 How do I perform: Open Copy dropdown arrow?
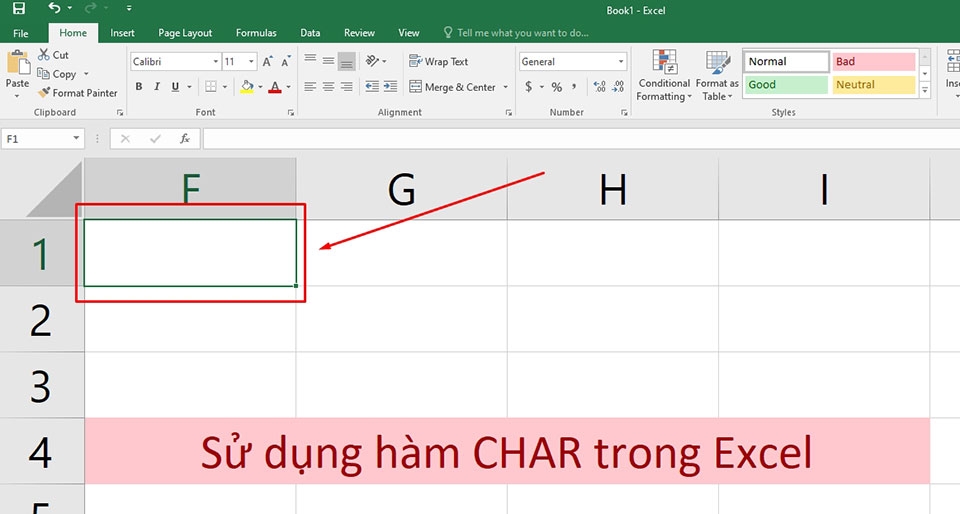click(86, 74)
